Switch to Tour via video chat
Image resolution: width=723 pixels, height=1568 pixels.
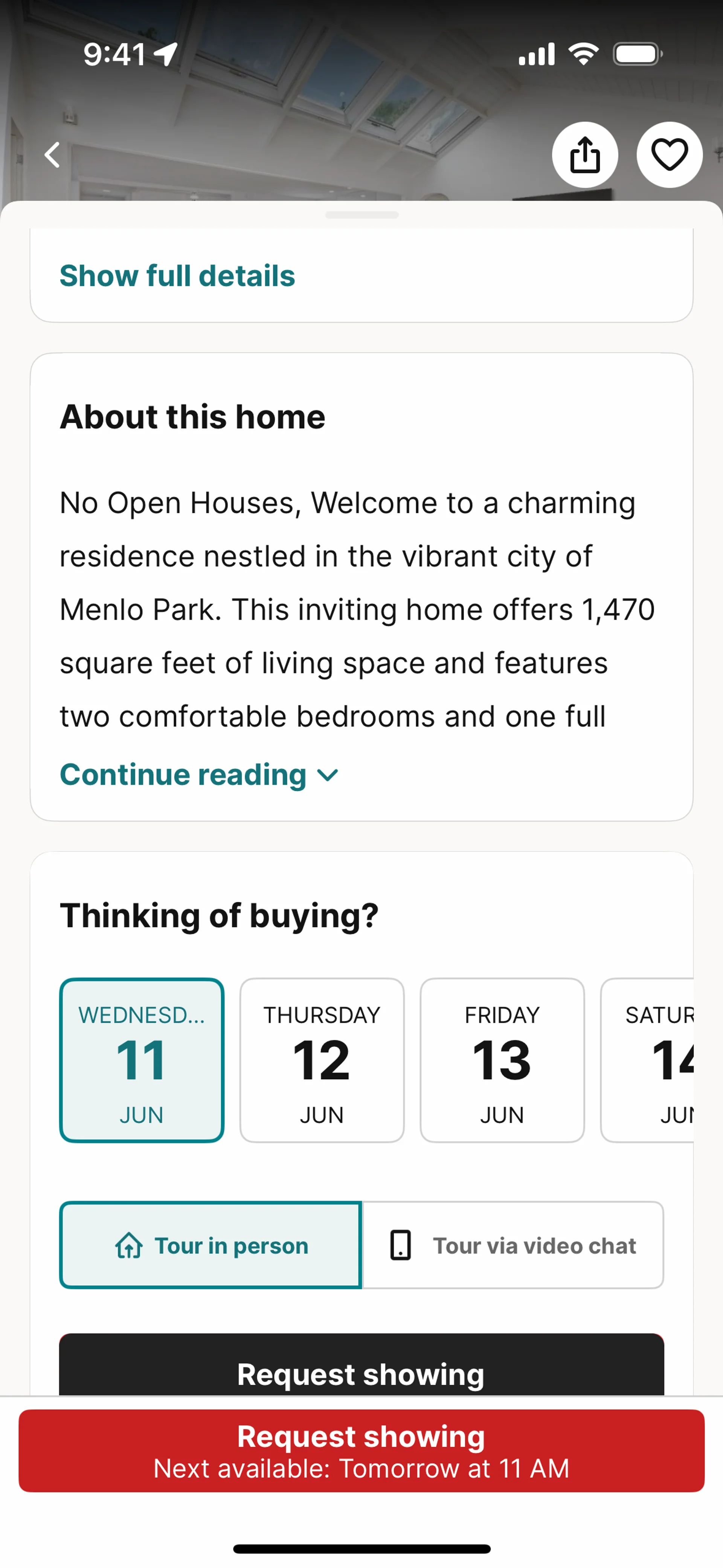click(513, 1245)
